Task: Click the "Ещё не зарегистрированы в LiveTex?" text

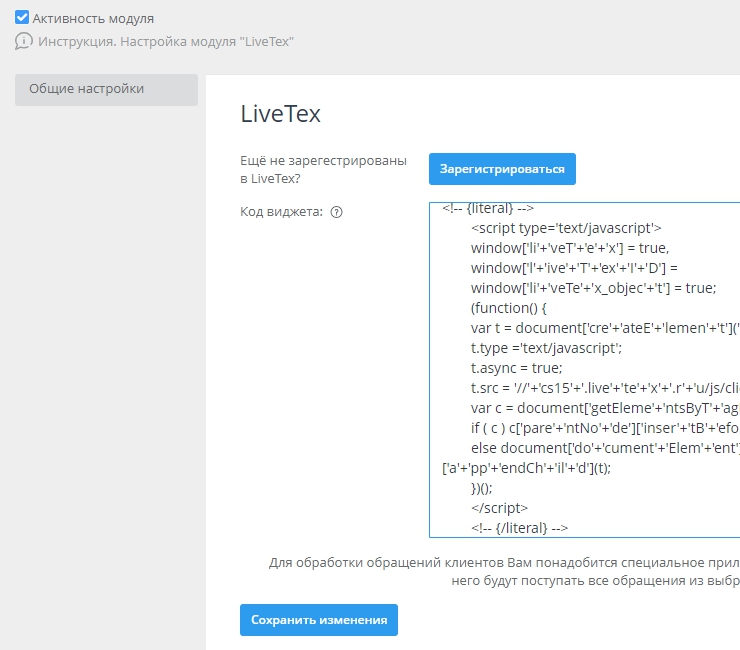Action: 323,170
